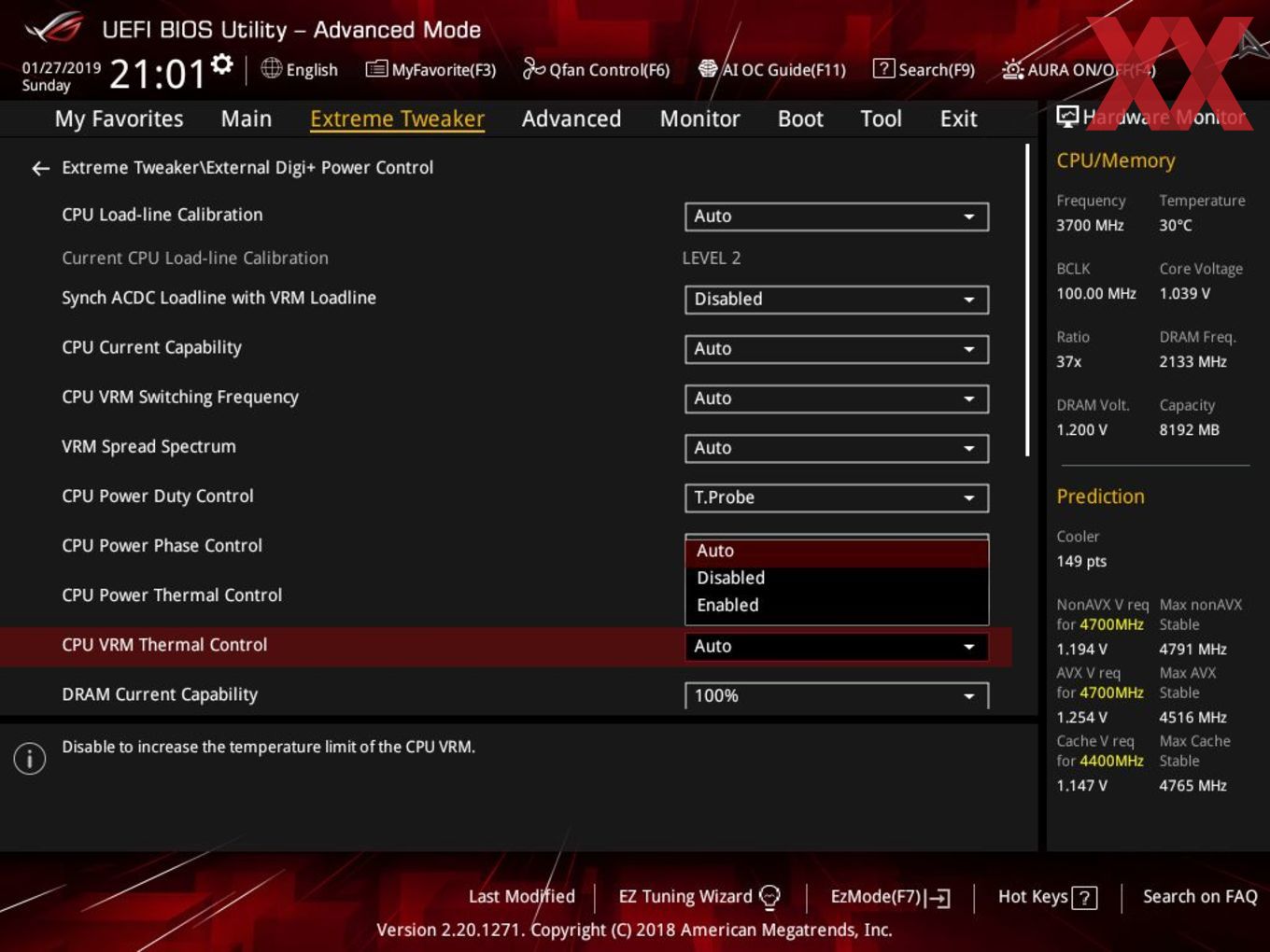Click the 2133 MHz DRAM frequency value
The width and height of the screenshot is (1270, 952).
coord(1192,361)
